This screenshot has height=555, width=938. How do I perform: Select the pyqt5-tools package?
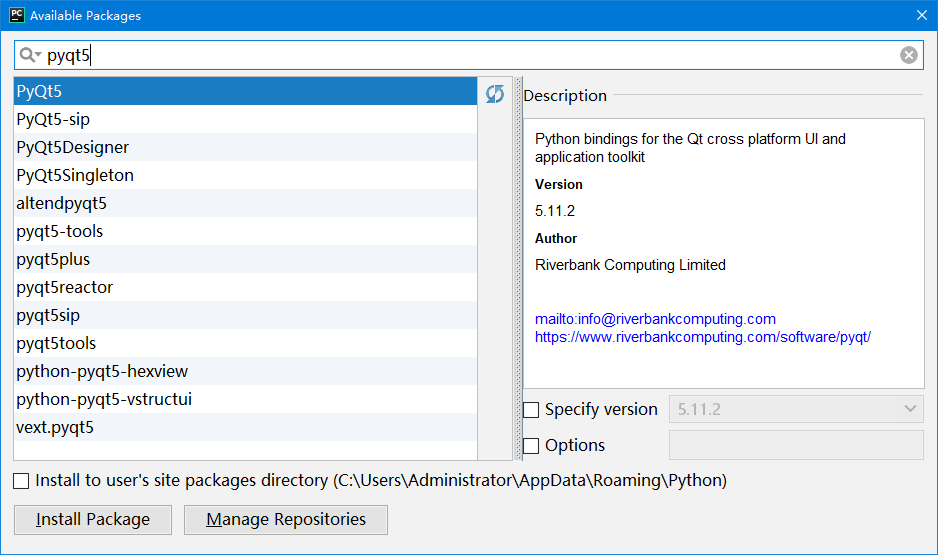[245, 231]
